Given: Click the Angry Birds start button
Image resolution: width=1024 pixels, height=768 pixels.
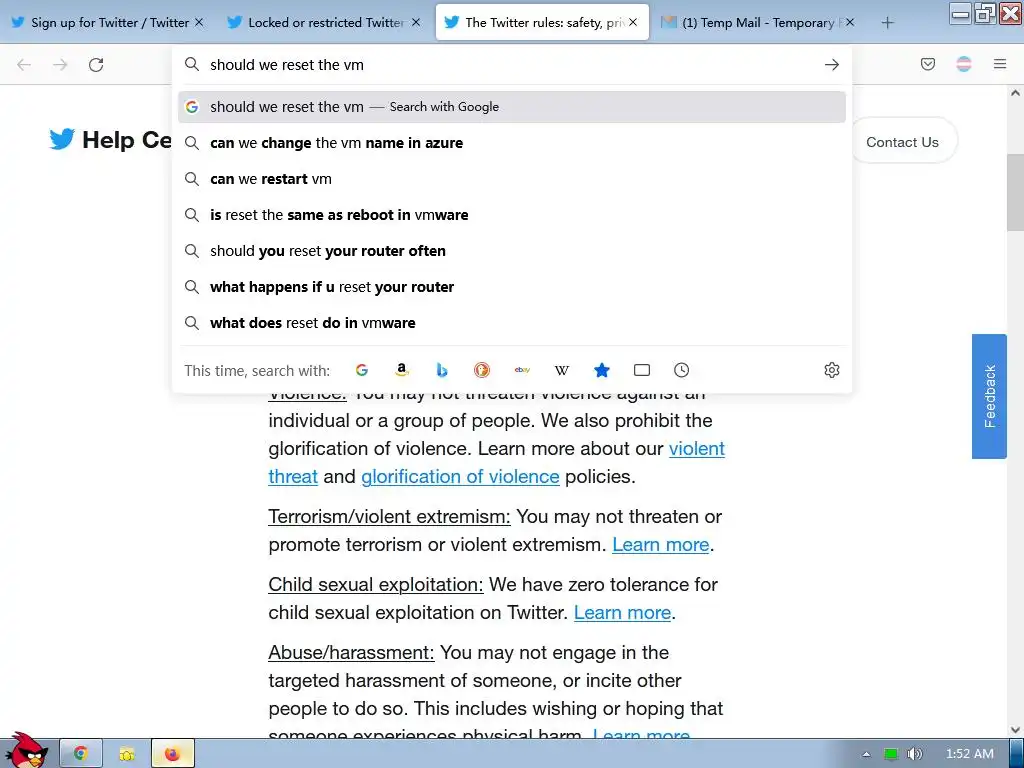Looking at the screenshot, I should 26,750.
